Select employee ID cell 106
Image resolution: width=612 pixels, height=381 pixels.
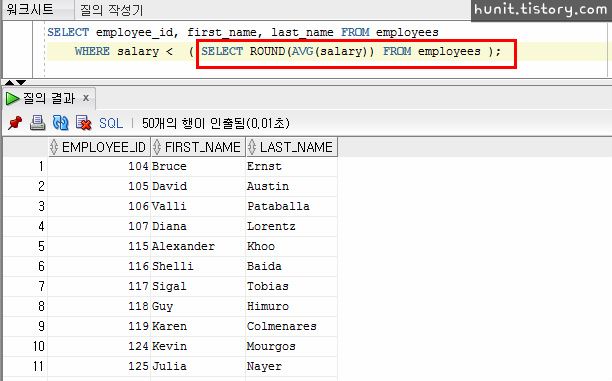pos(99,206)
